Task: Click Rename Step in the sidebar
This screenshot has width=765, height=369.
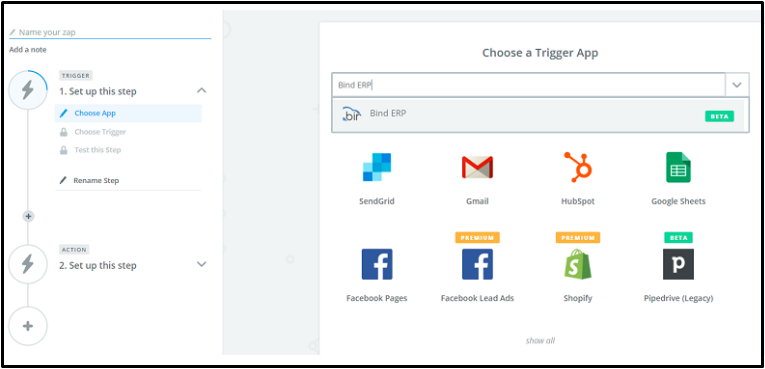Action: [96, 181]
